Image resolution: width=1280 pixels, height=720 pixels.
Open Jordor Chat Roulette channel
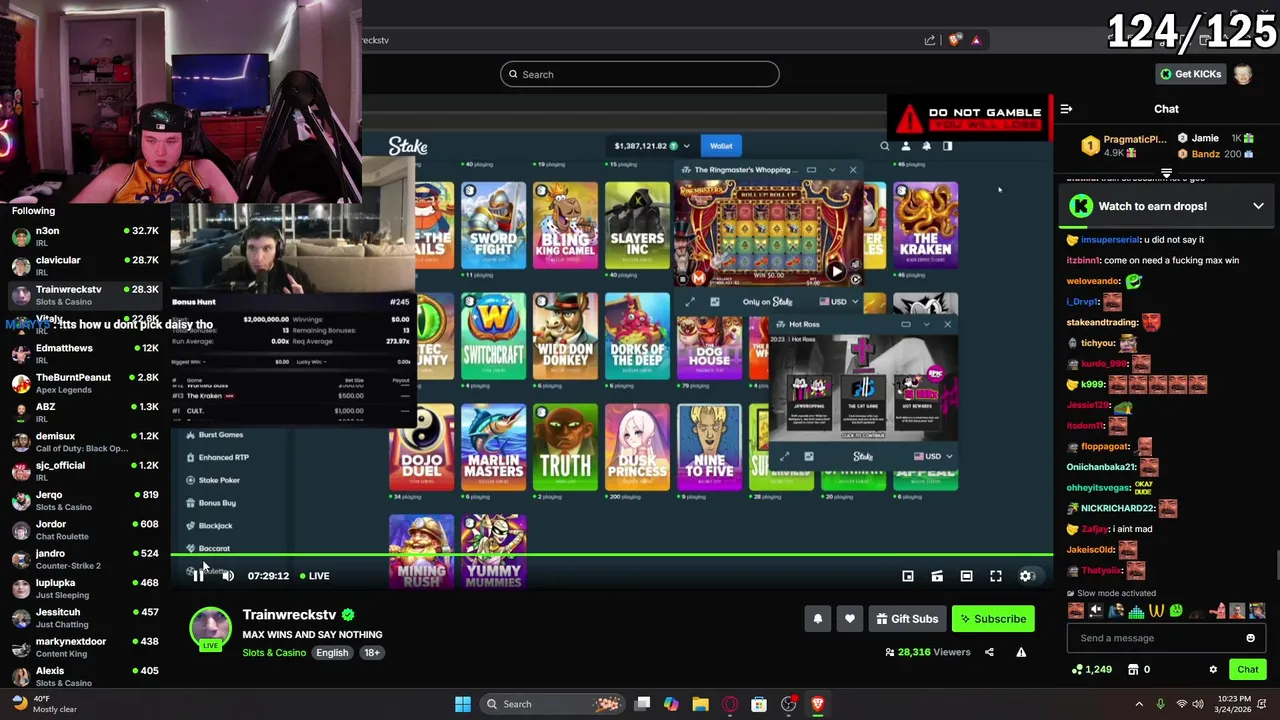[x=85, y=529]
